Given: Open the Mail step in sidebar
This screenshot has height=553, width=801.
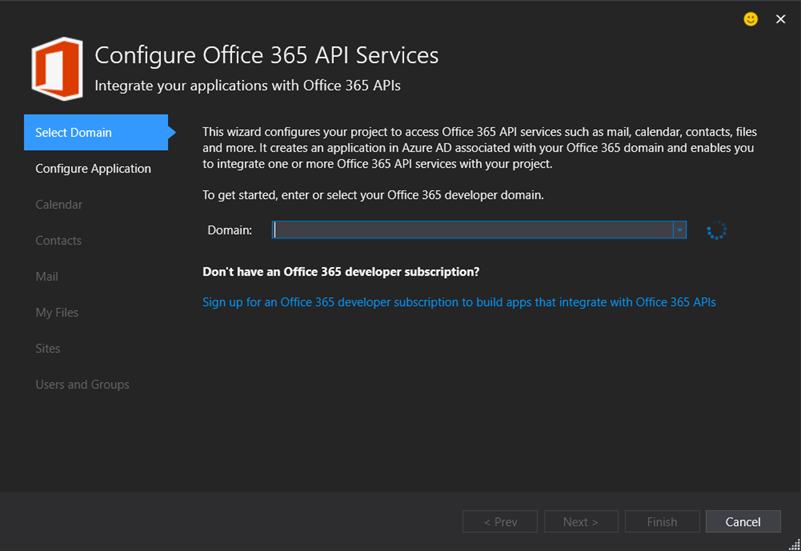Looking at the screenshot, I should (47, 276).
